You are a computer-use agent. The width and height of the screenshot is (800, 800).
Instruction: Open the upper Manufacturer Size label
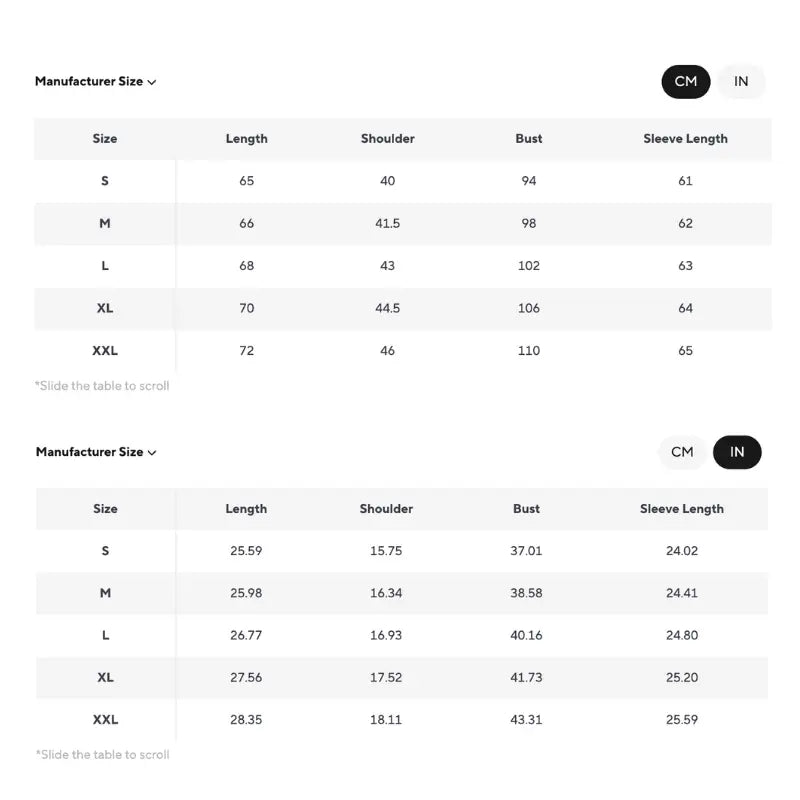click(x=89, y=81)
